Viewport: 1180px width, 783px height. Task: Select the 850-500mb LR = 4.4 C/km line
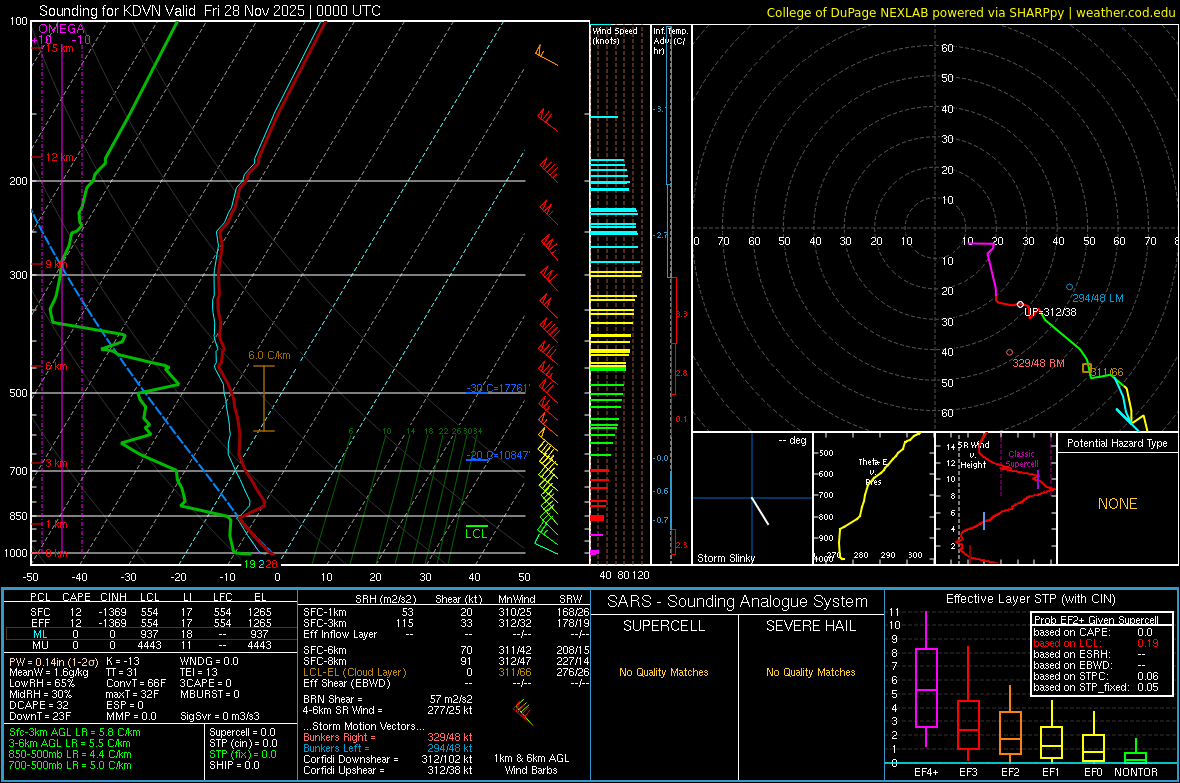tap(70, 754)
